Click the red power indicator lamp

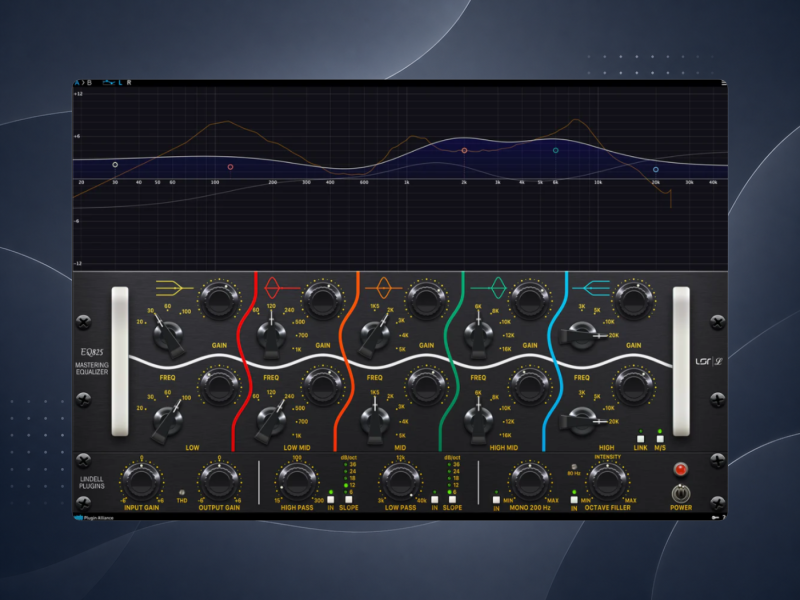(x=681, y=468)
